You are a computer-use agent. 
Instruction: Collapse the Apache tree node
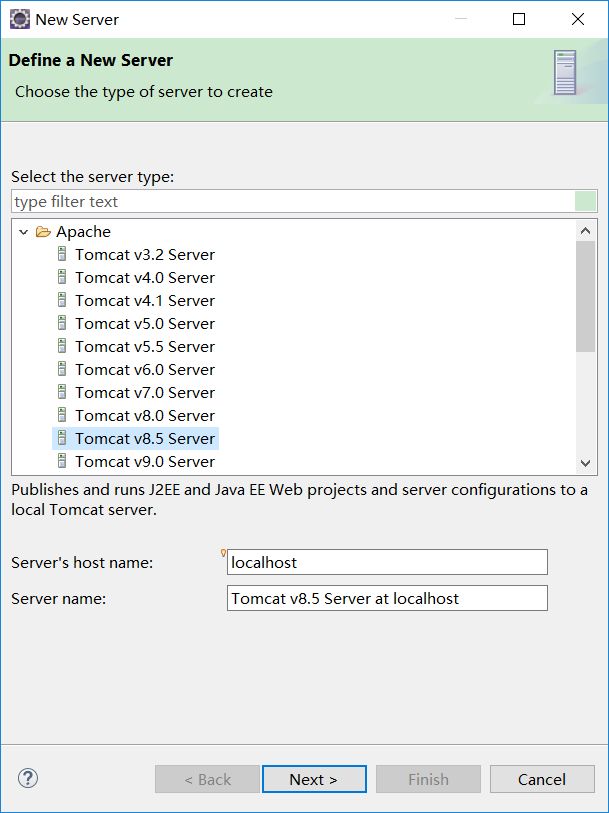(x=23, y=232)
